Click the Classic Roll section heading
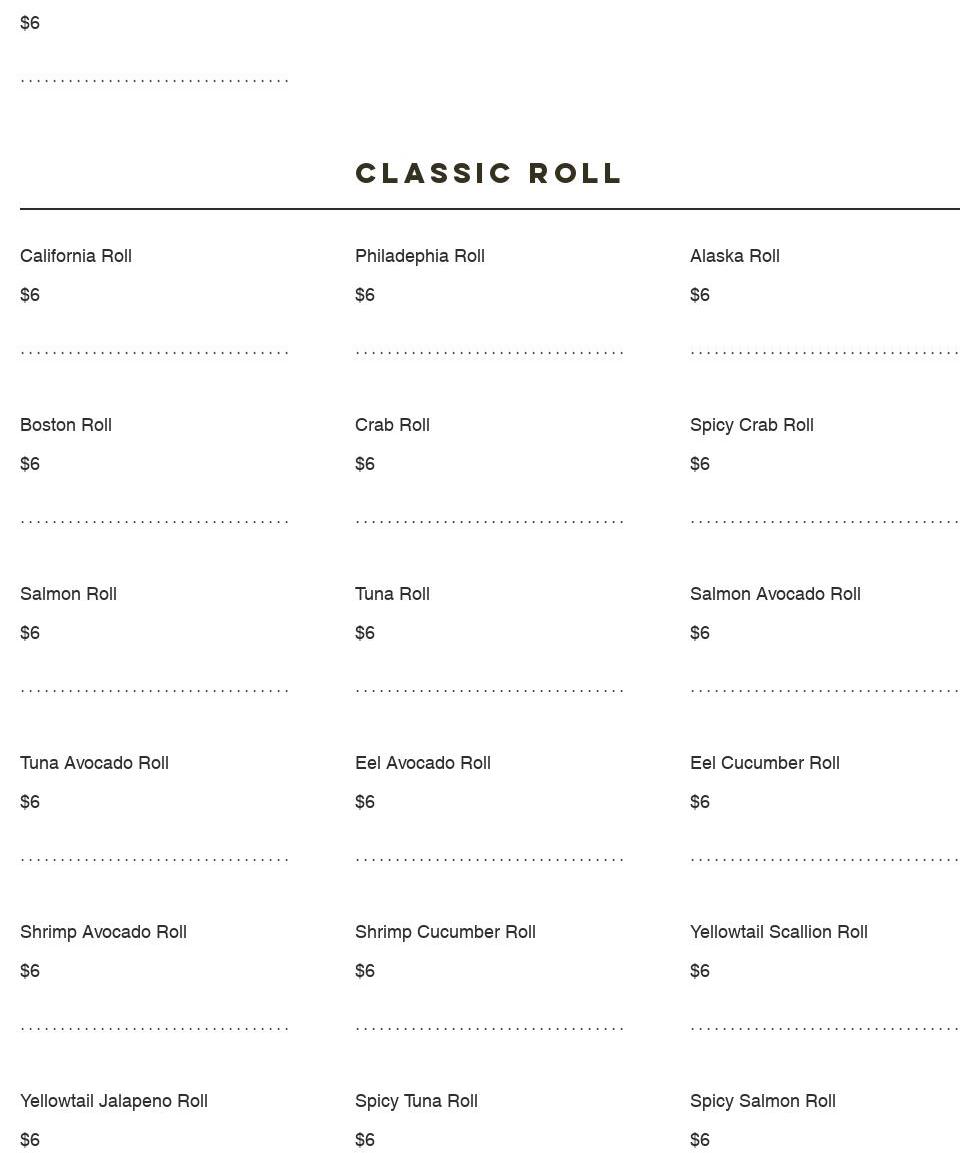 [x=489, y=173]
